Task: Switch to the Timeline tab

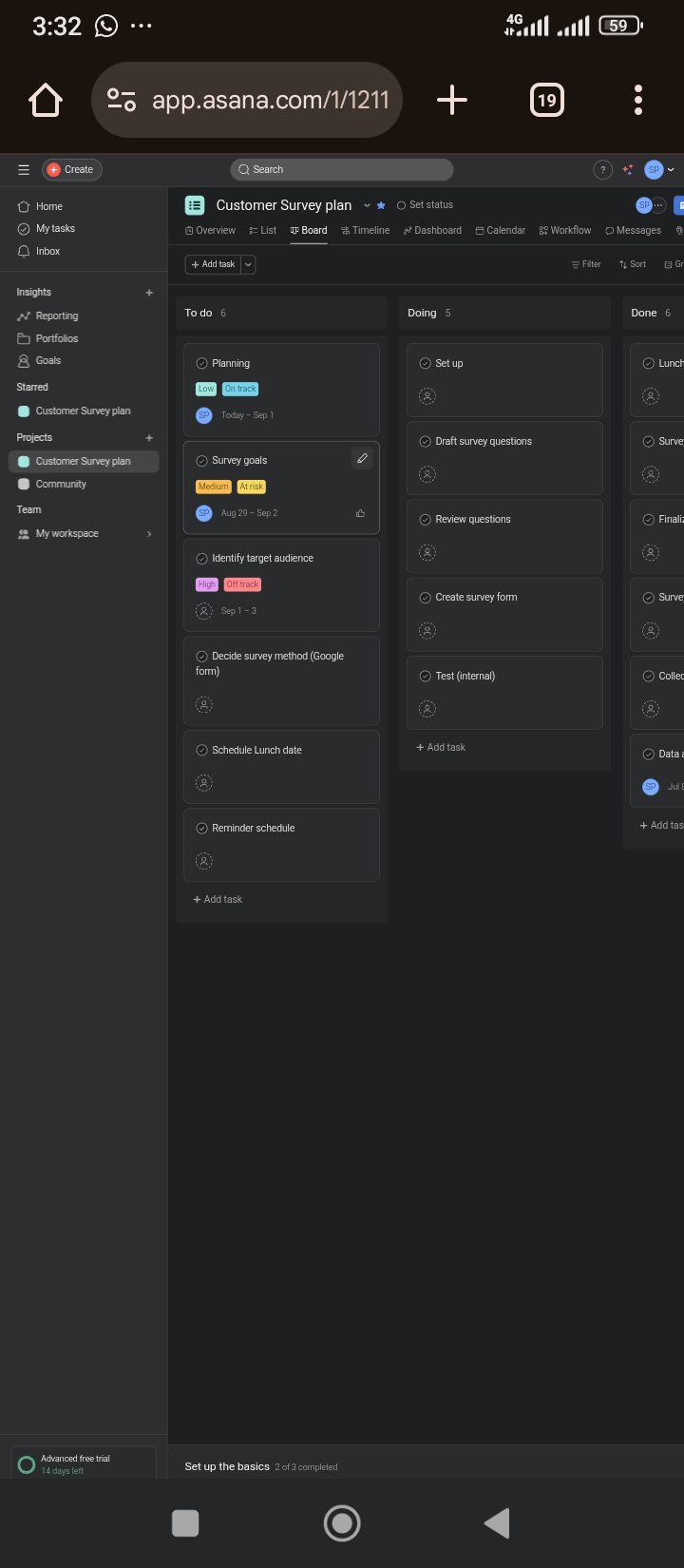Action: point(365,230)
